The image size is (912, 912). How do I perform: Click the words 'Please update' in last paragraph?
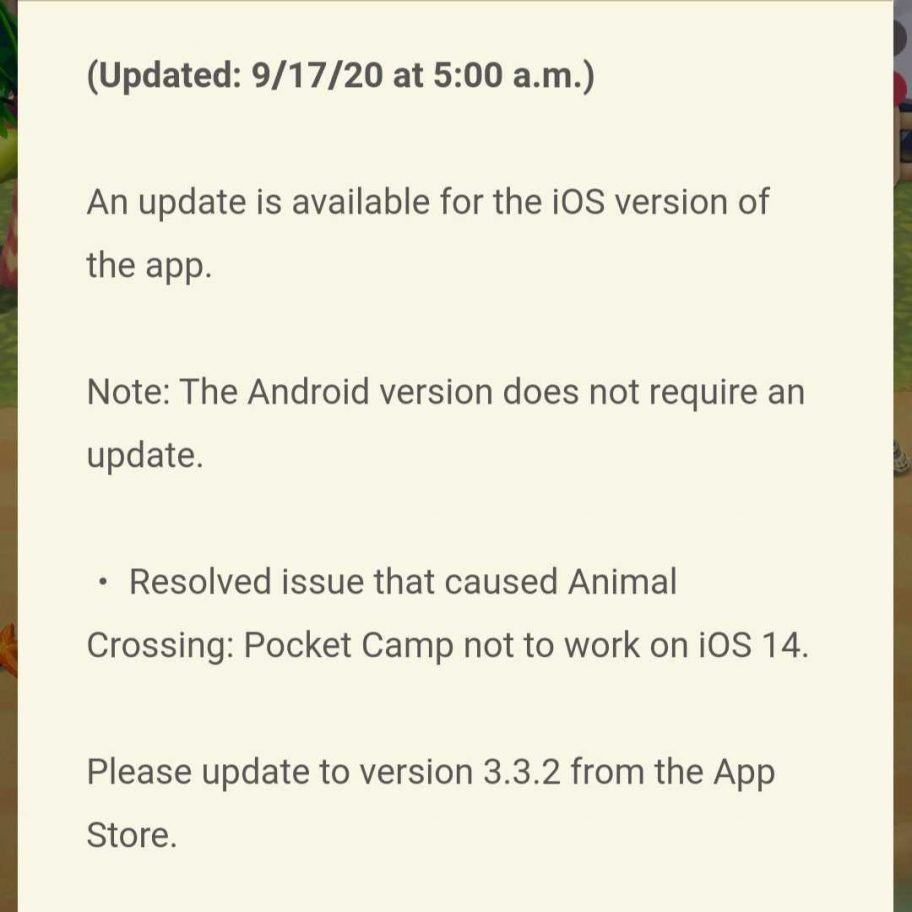(x=198, y=773)
